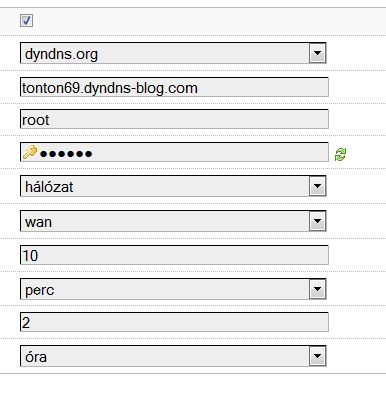Open the dyndns.org service dropdown
Viewport: 386px width, 393px height.
pyautogui.click(x=173, y=53)
